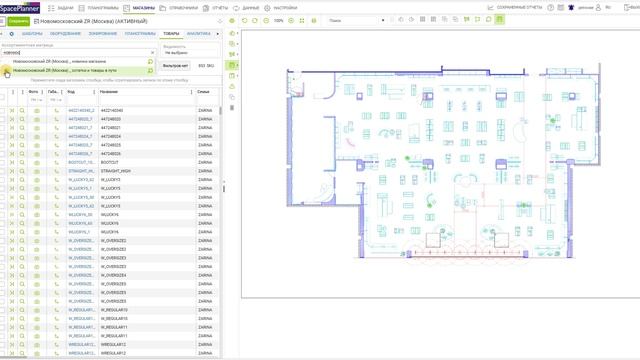640x360 pixels.
Task: Tick the checkbox for the 447248020 row
Action: [x=2, y=119]
